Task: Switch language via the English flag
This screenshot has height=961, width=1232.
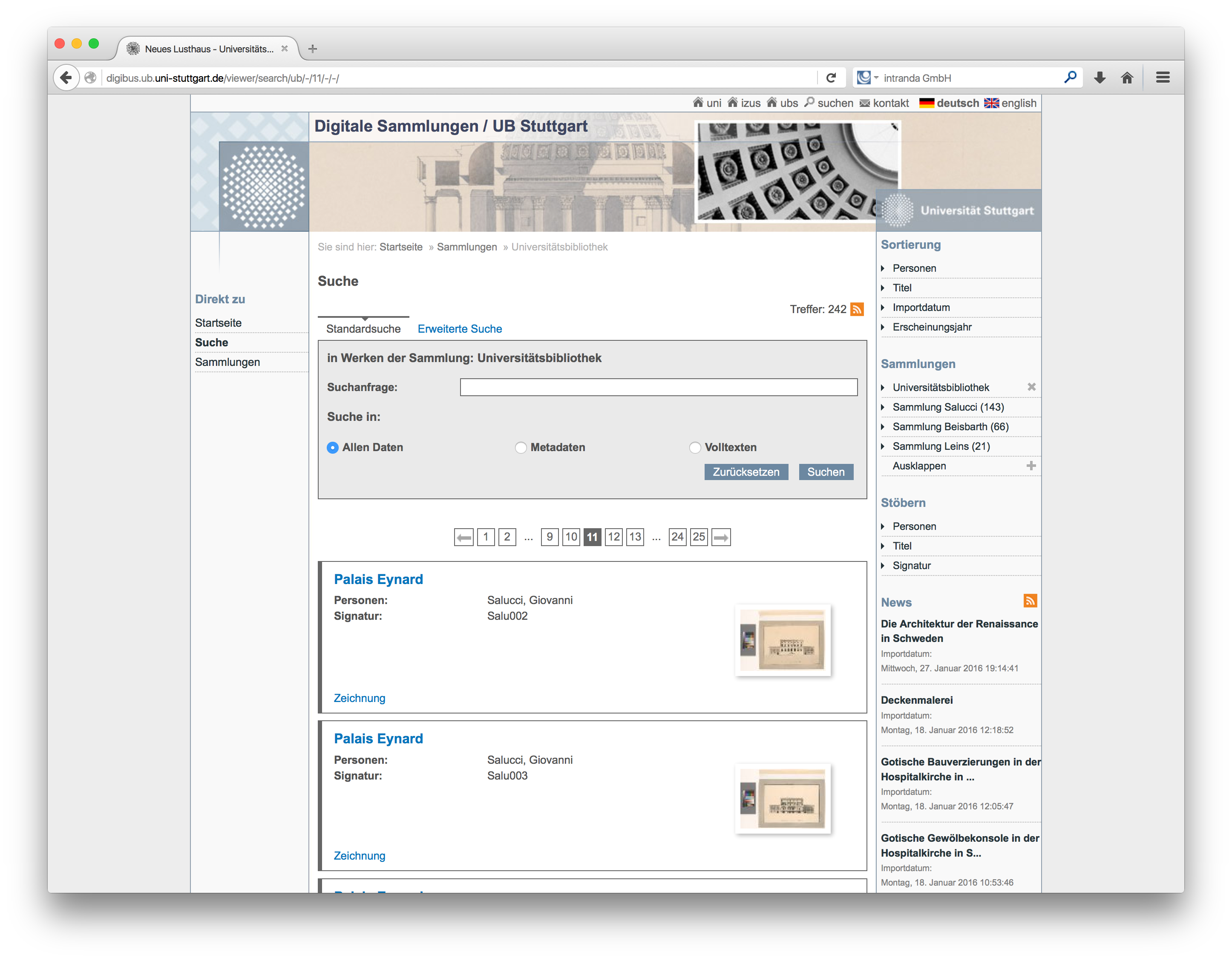Action: (992, 103)
